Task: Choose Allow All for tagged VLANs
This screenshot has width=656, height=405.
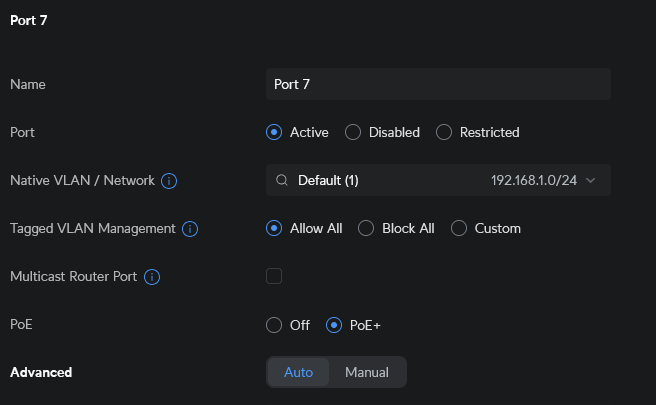Action: (x=274, y=228)
